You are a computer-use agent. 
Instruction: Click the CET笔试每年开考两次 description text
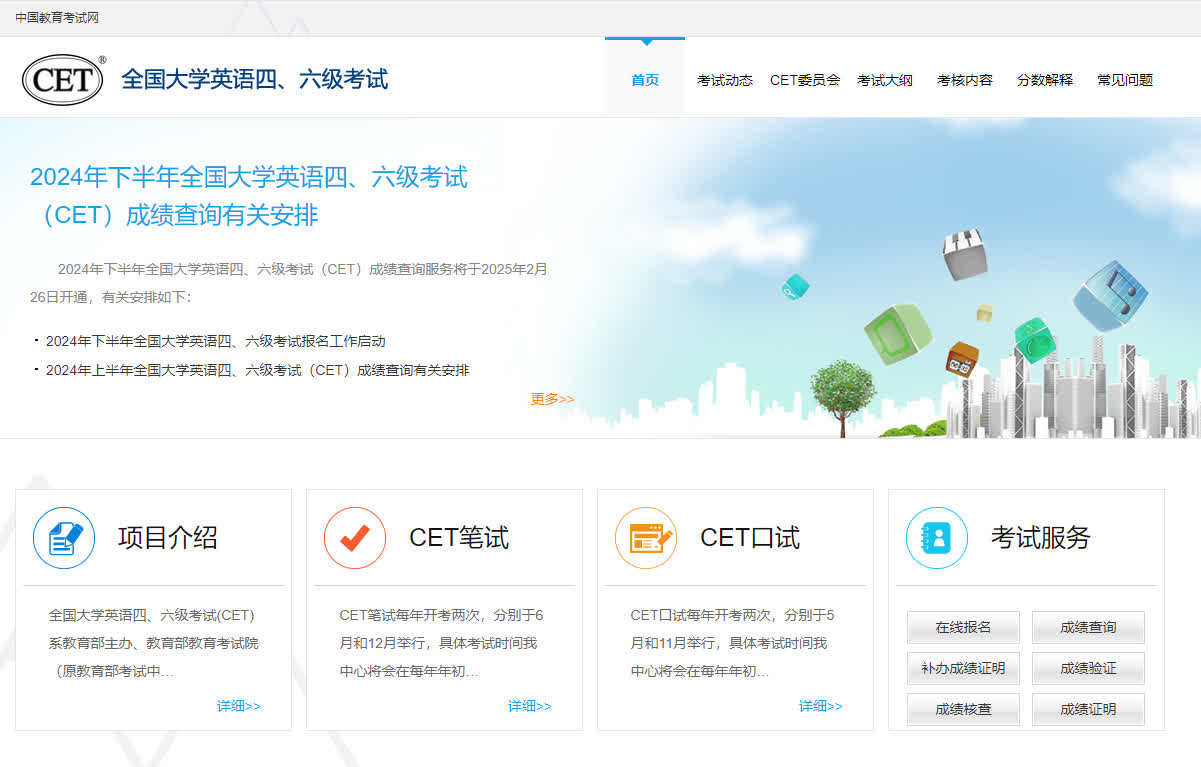[x=442, y=643]
